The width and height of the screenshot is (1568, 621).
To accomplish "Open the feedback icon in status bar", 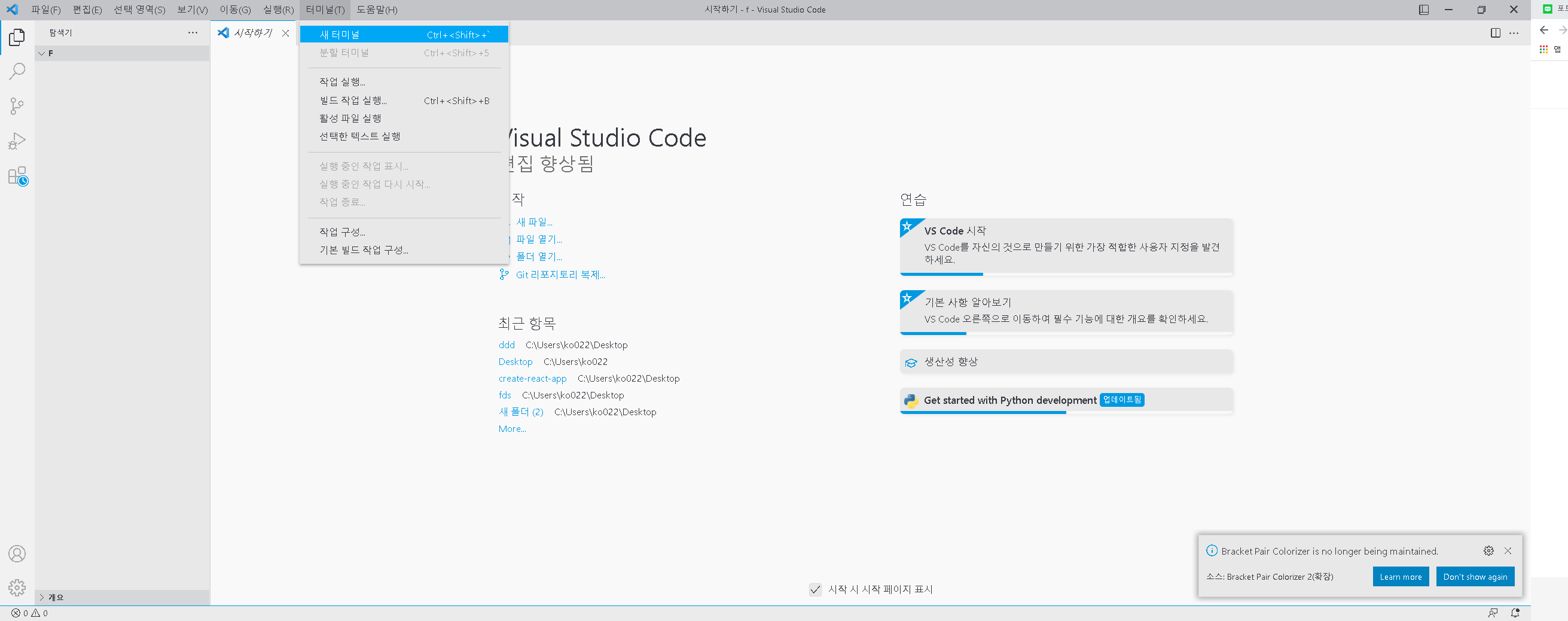I will (1493, 613).
